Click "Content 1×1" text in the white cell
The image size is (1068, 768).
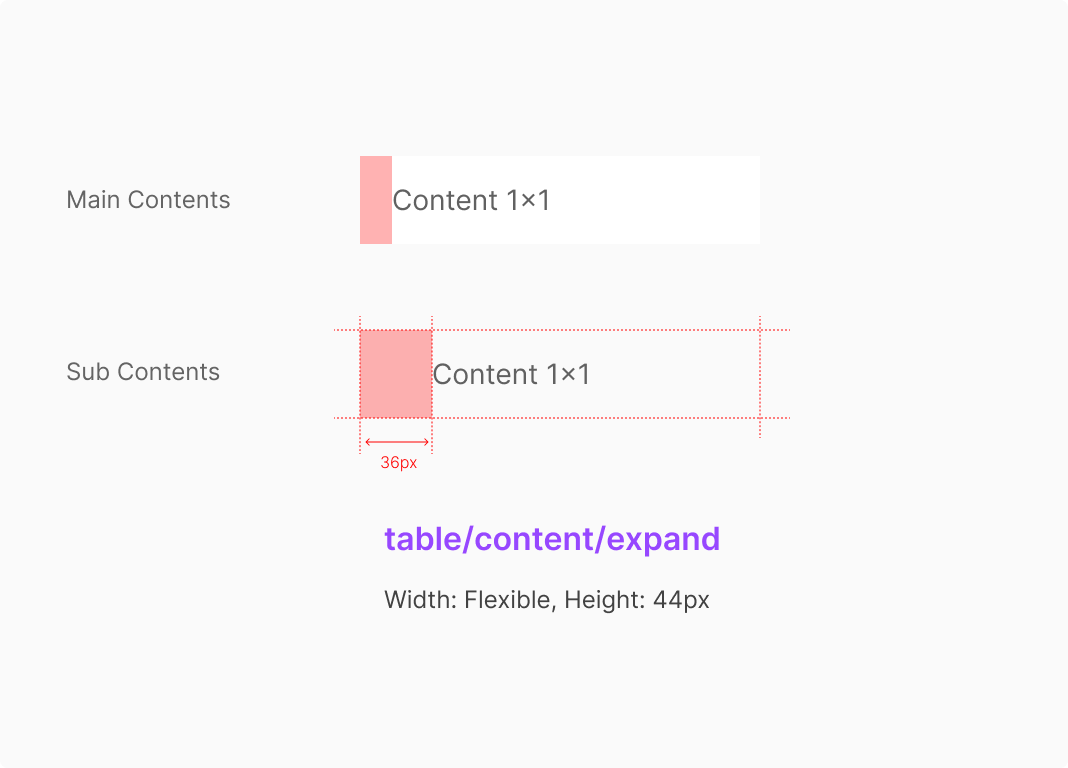[x=471, y=201]
